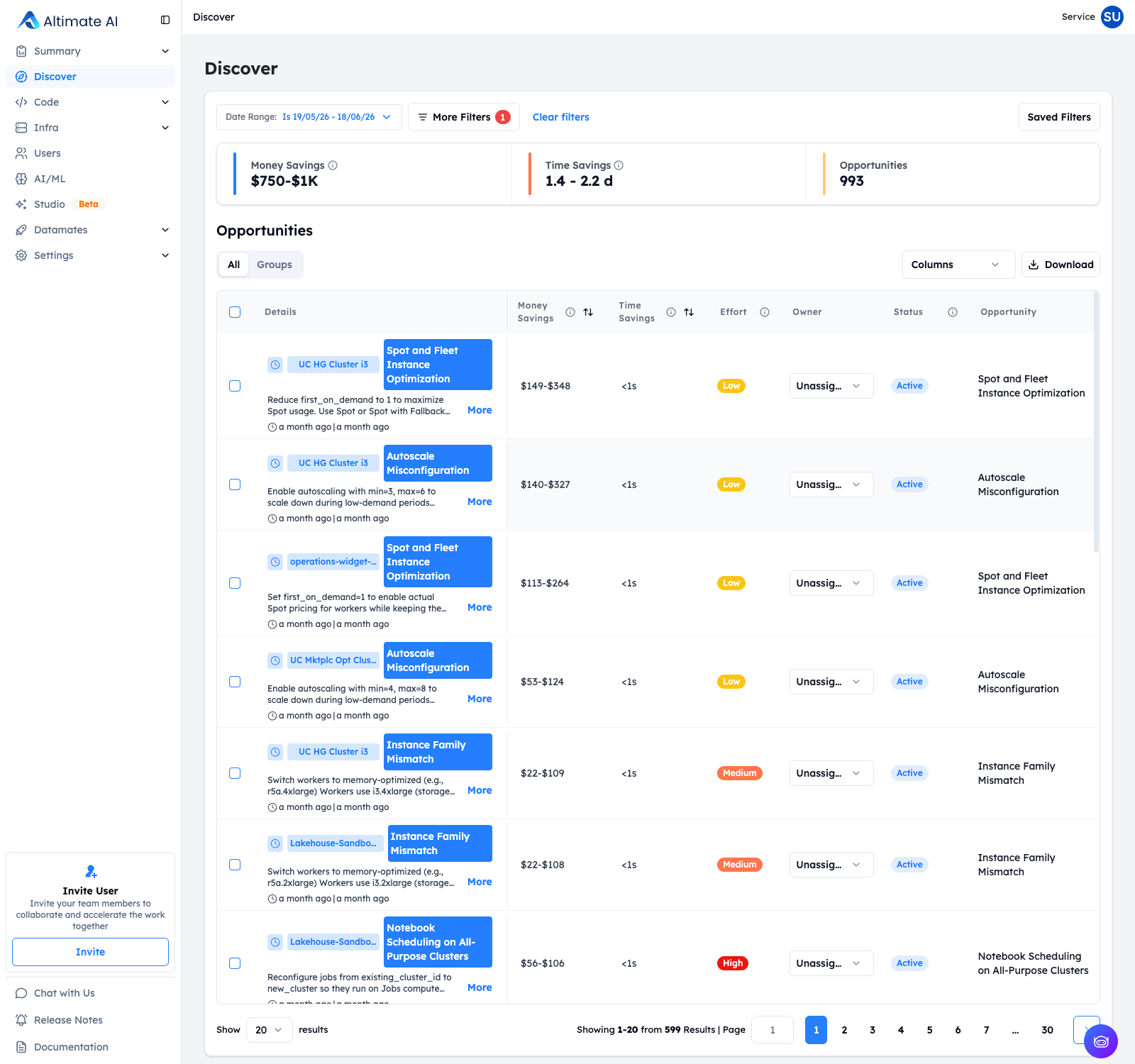Expand the Summary menu chevron

(165, 51)
